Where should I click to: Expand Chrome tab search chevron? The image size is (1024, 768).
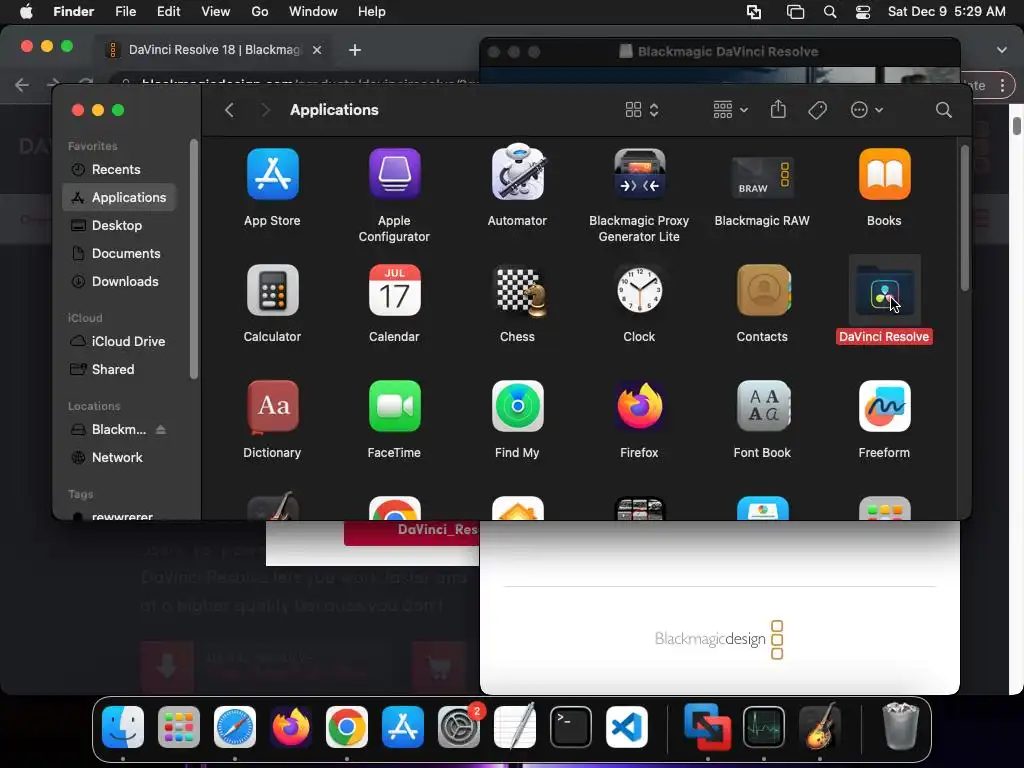point(1001,50)
